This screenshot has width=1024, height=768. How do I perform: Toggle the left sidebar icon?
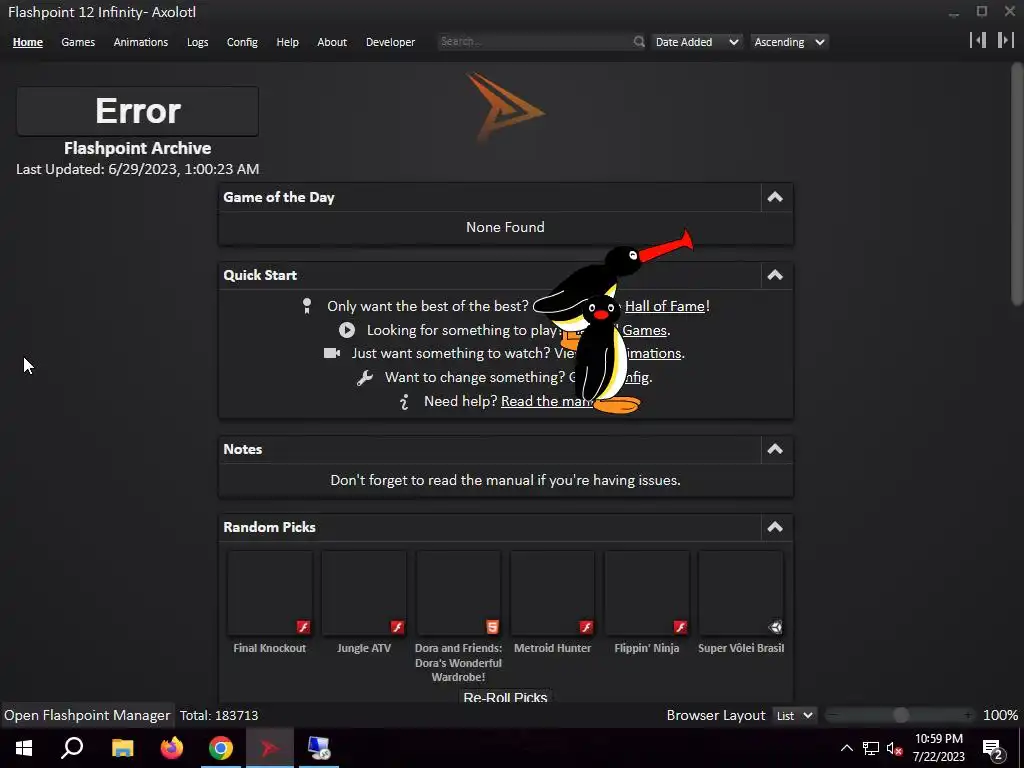978,40
